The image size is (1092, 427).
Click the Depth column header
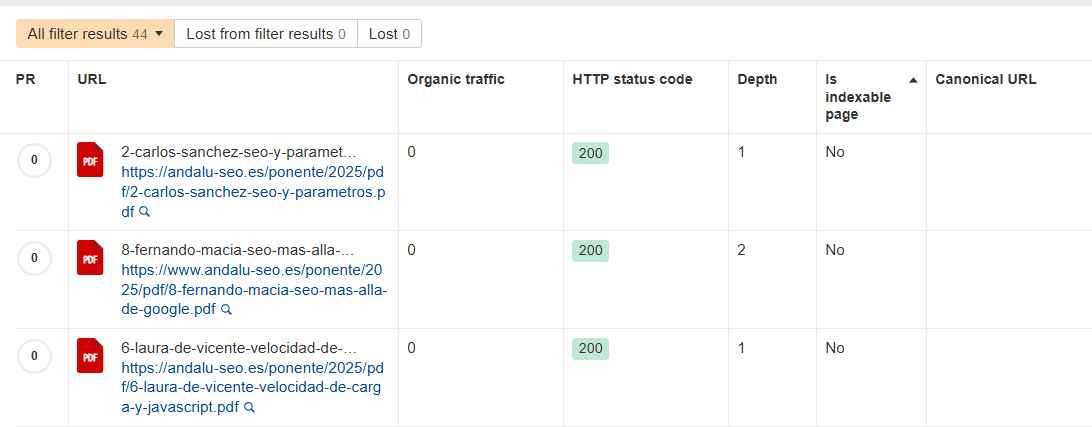(x=757, y=80)
